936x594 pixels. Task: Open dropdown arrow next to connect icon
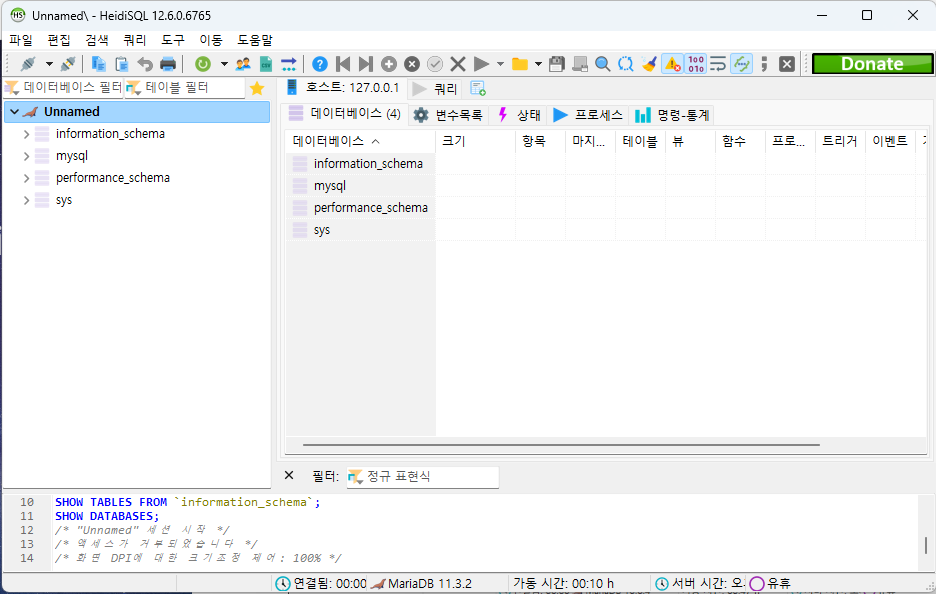(49, 64)
